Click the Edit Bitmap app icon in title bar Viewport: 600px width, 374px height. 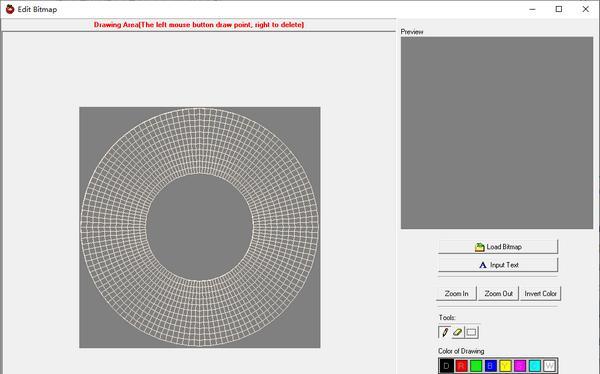[x=10, y=9]
